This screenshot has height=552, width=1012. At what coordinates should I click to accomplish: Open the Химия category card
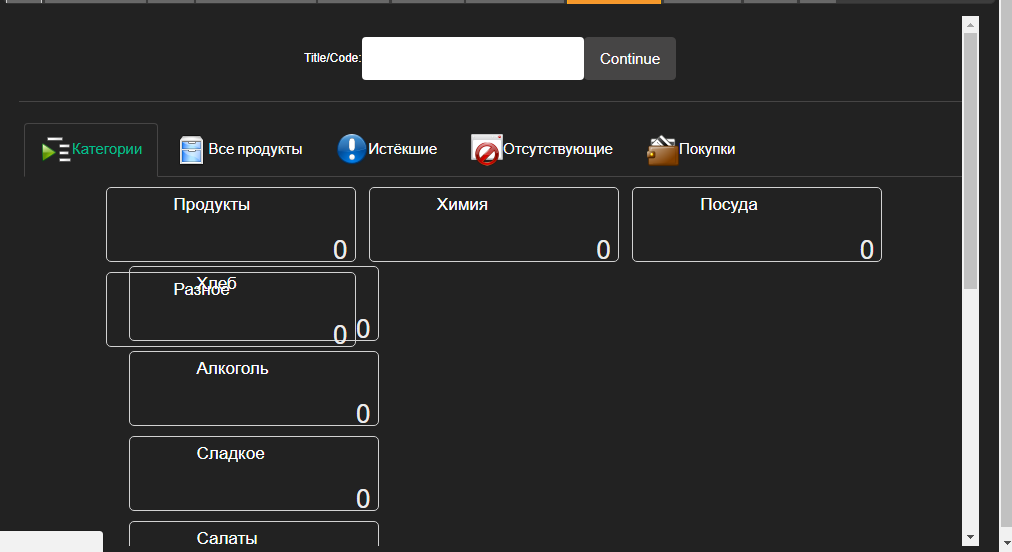click(x=494, y=225)
